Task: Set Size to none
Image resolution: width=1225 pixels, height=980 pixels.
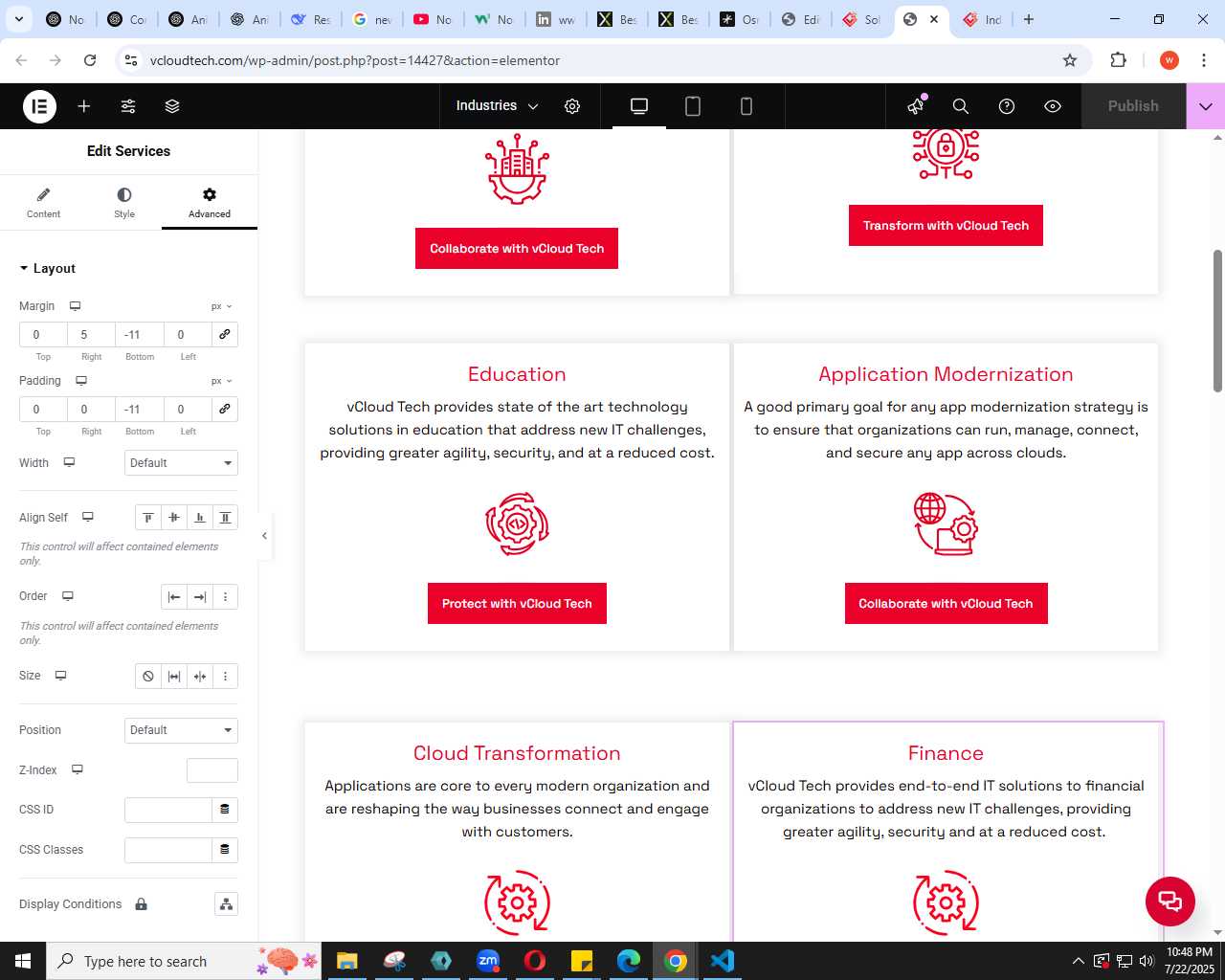Action: [x=148, y=677]
